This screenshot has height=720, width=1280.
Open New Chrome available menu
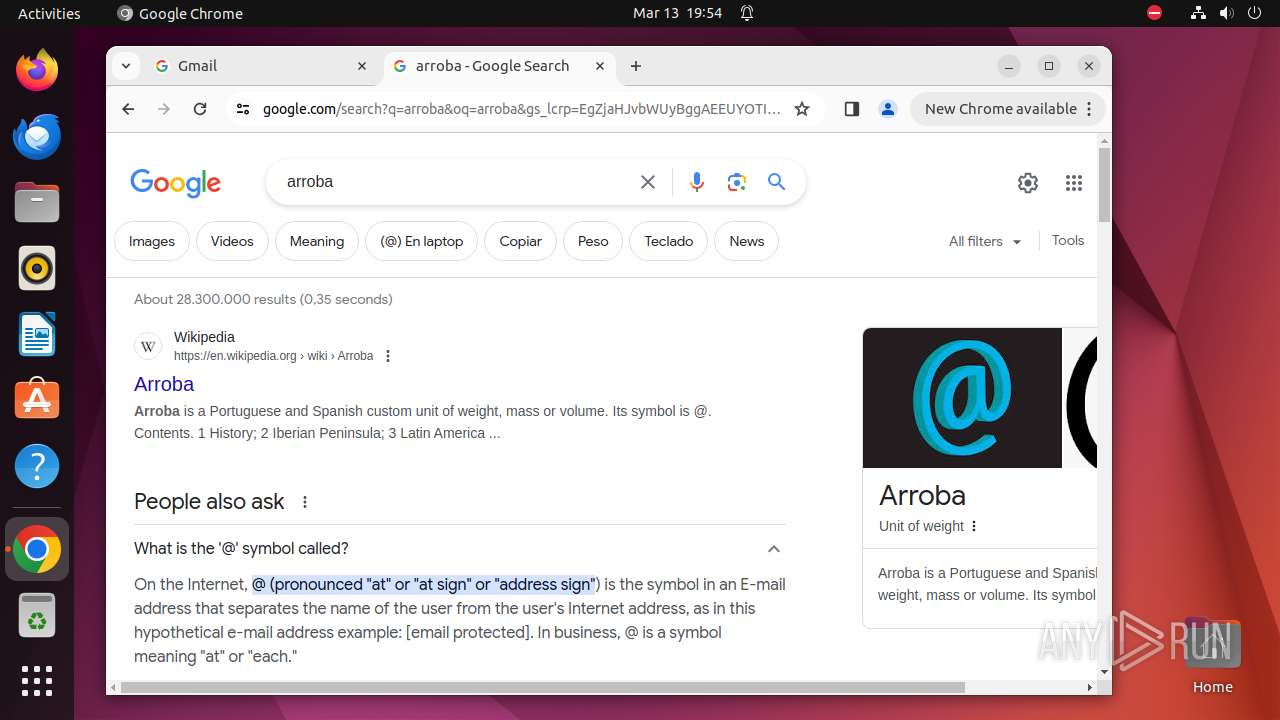(1007, 109)
